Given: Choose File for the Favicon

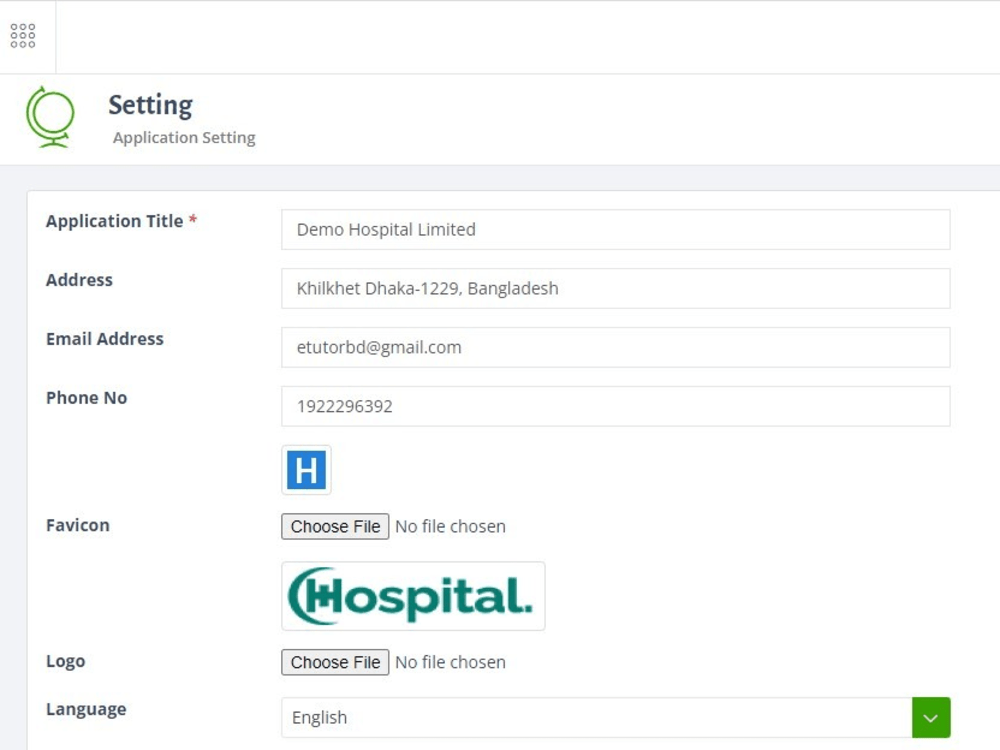Looking at the screenshot, I should coord(335,527).
